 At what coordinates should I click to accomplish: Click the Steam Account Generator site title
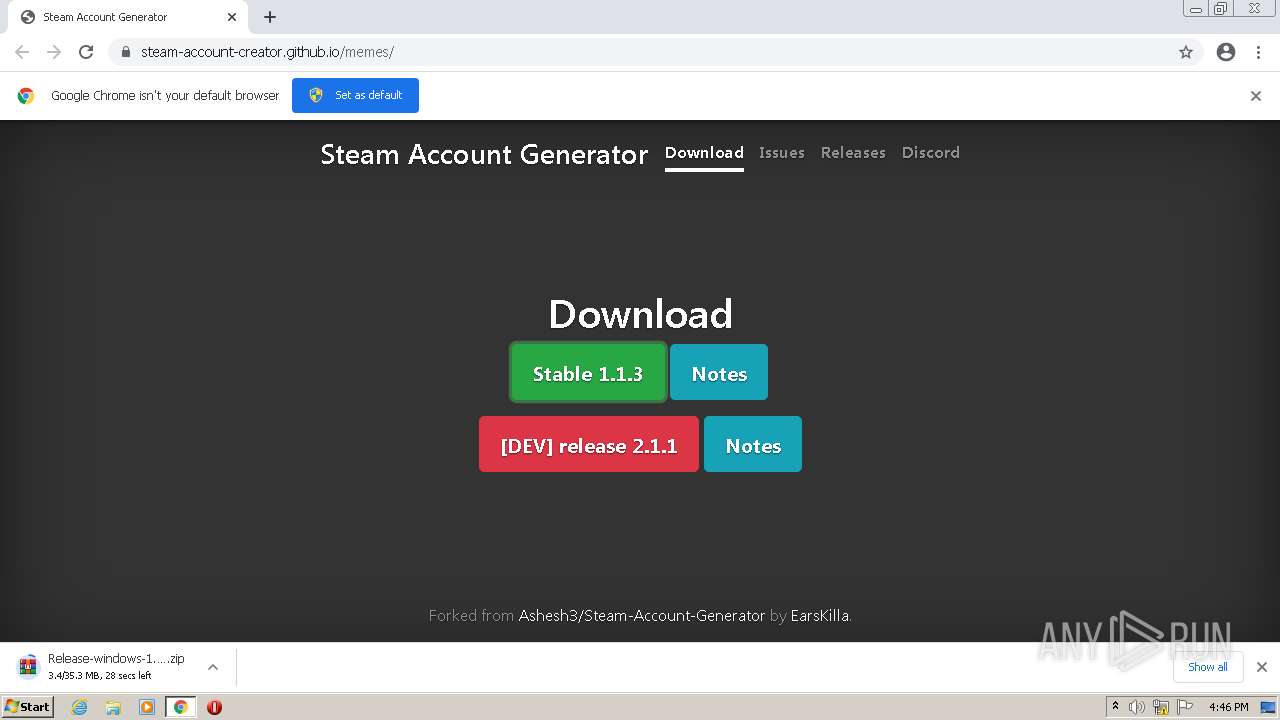click(x=484, y=154)
